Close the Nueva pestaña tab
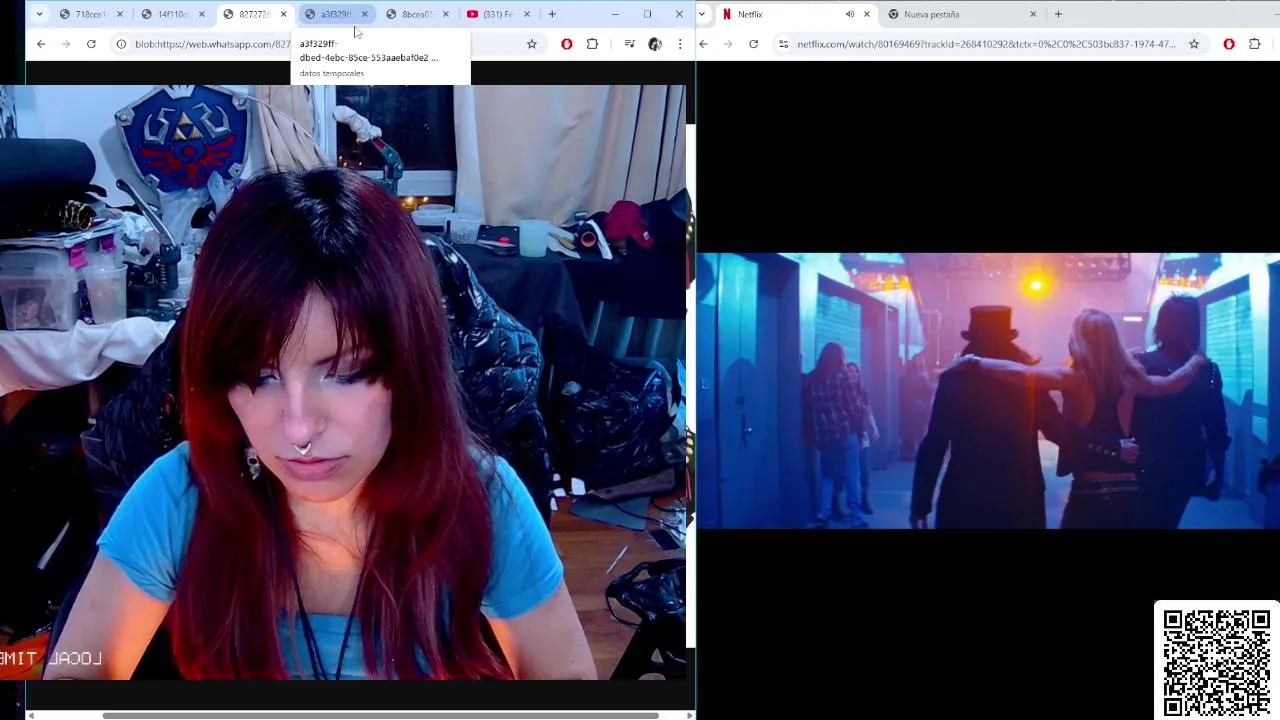 tap(1033, 14)
